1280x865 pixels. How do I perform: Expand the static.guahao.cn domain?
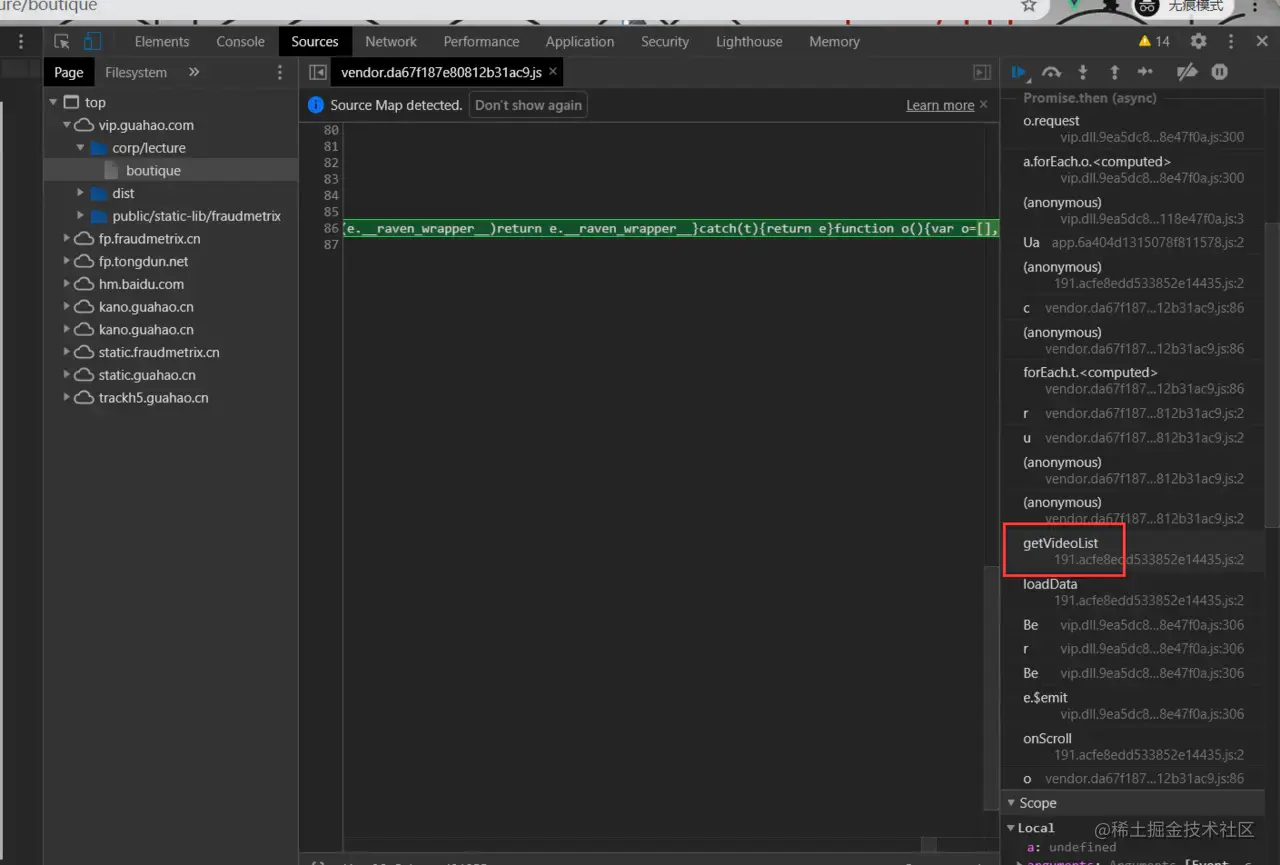67,375
